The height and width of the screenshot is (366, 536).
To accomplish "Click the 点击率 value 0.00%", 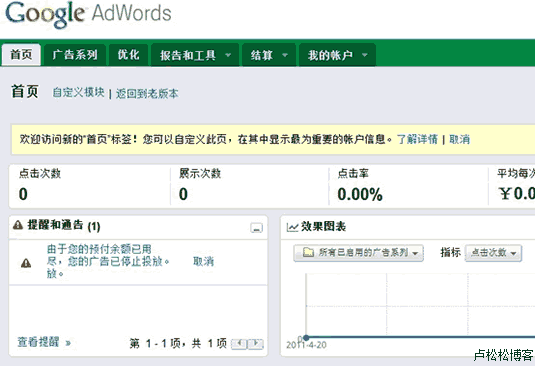I will [x=360, y=194].
